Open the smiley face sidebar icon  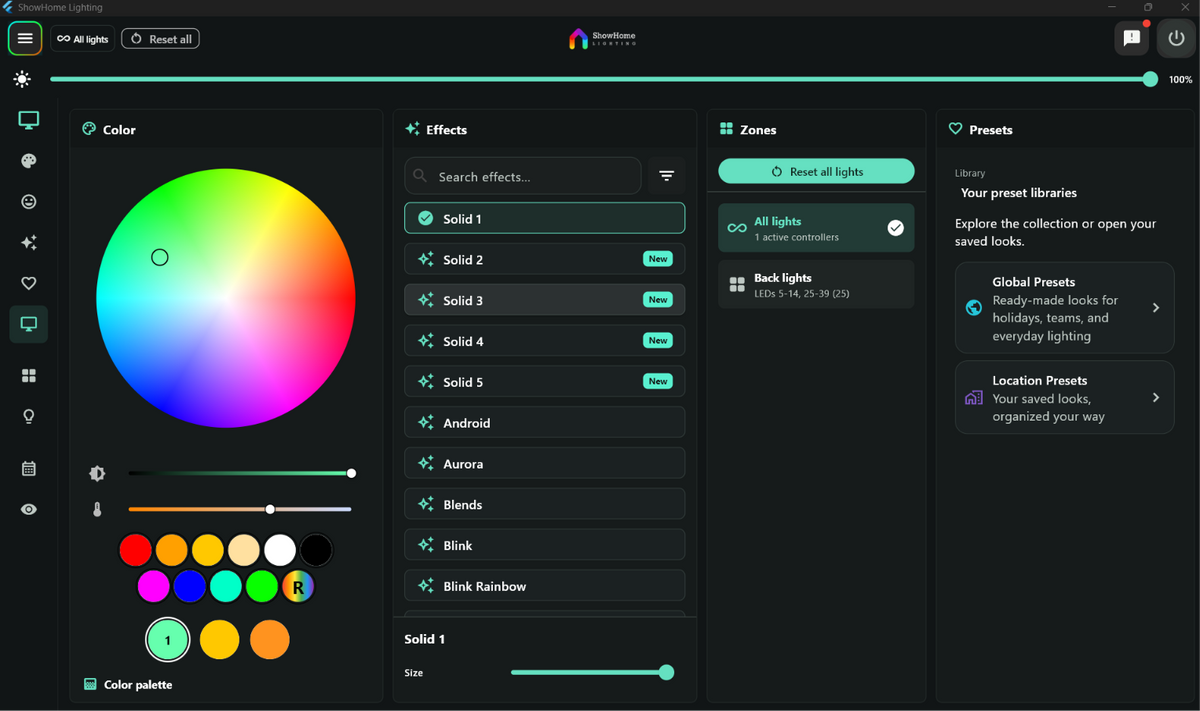tap(29, 202)
